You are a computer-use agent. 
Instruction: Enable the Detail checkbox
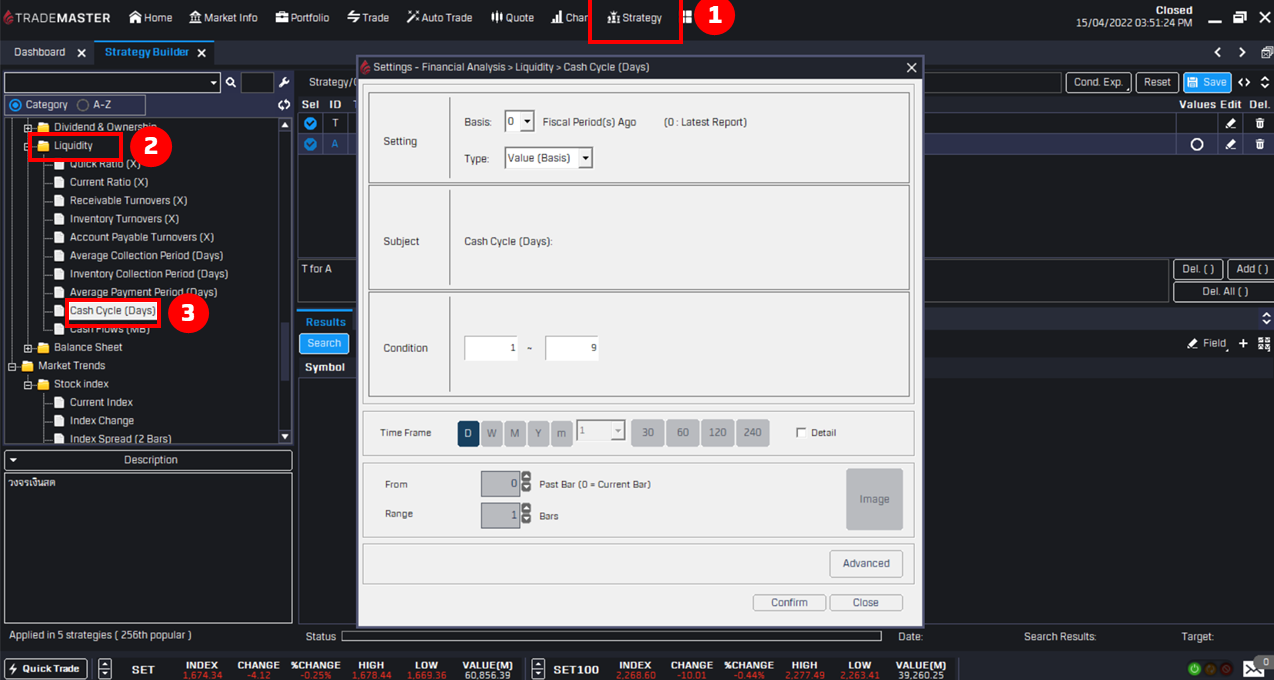pyautogui.click(x=801, y=433)
